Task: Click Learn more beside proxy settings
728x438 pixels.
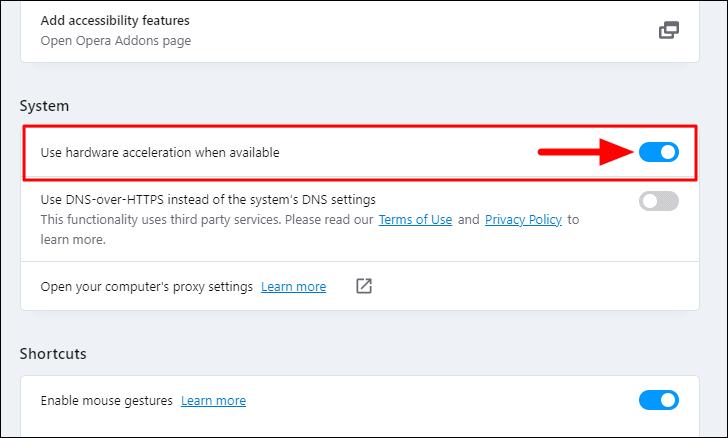Action: coord(293,287)
